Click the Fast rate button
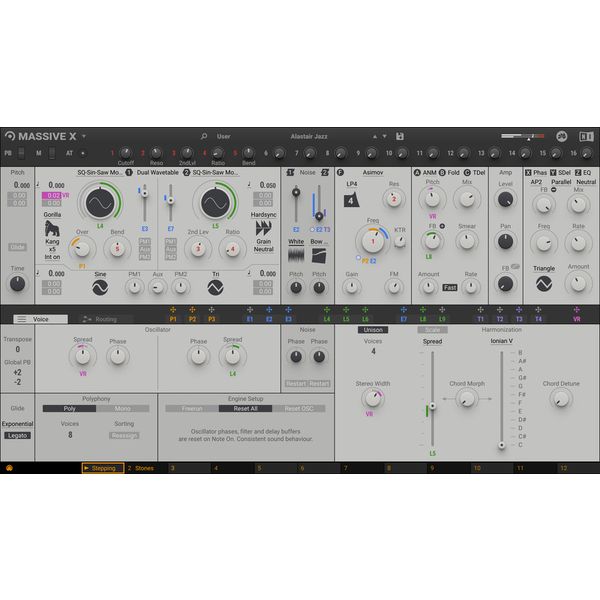 click(x=450, y=287)
